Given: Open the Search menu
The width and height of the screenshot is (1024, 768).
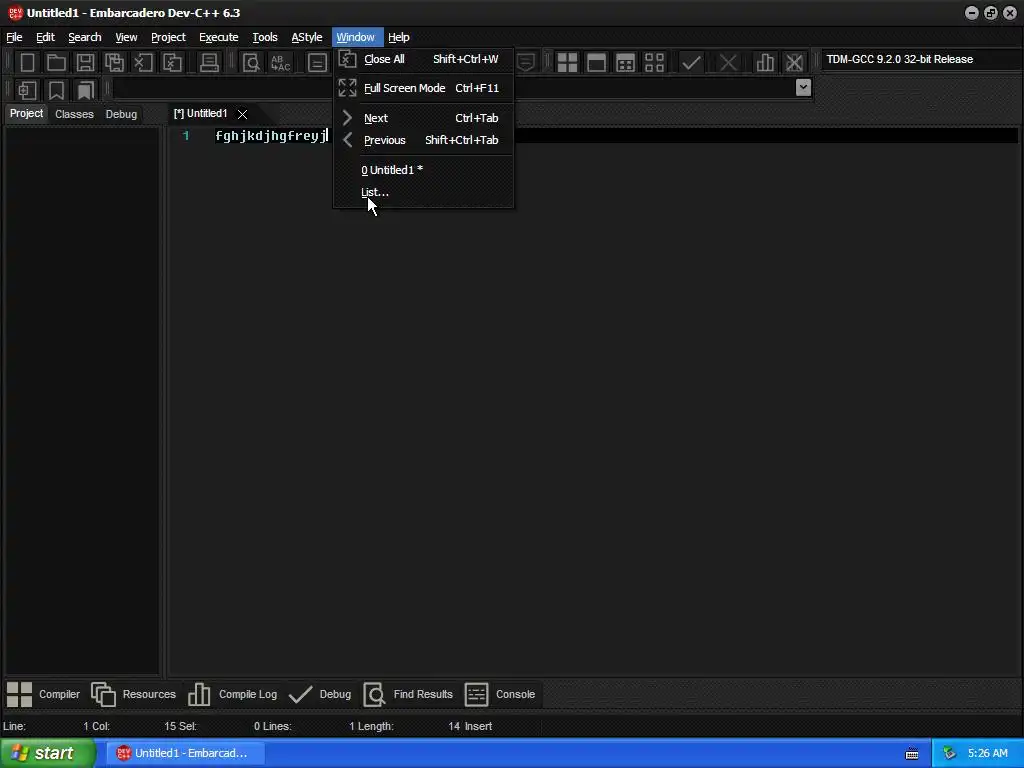Looking at the screenshot, I should coord(85,37).
